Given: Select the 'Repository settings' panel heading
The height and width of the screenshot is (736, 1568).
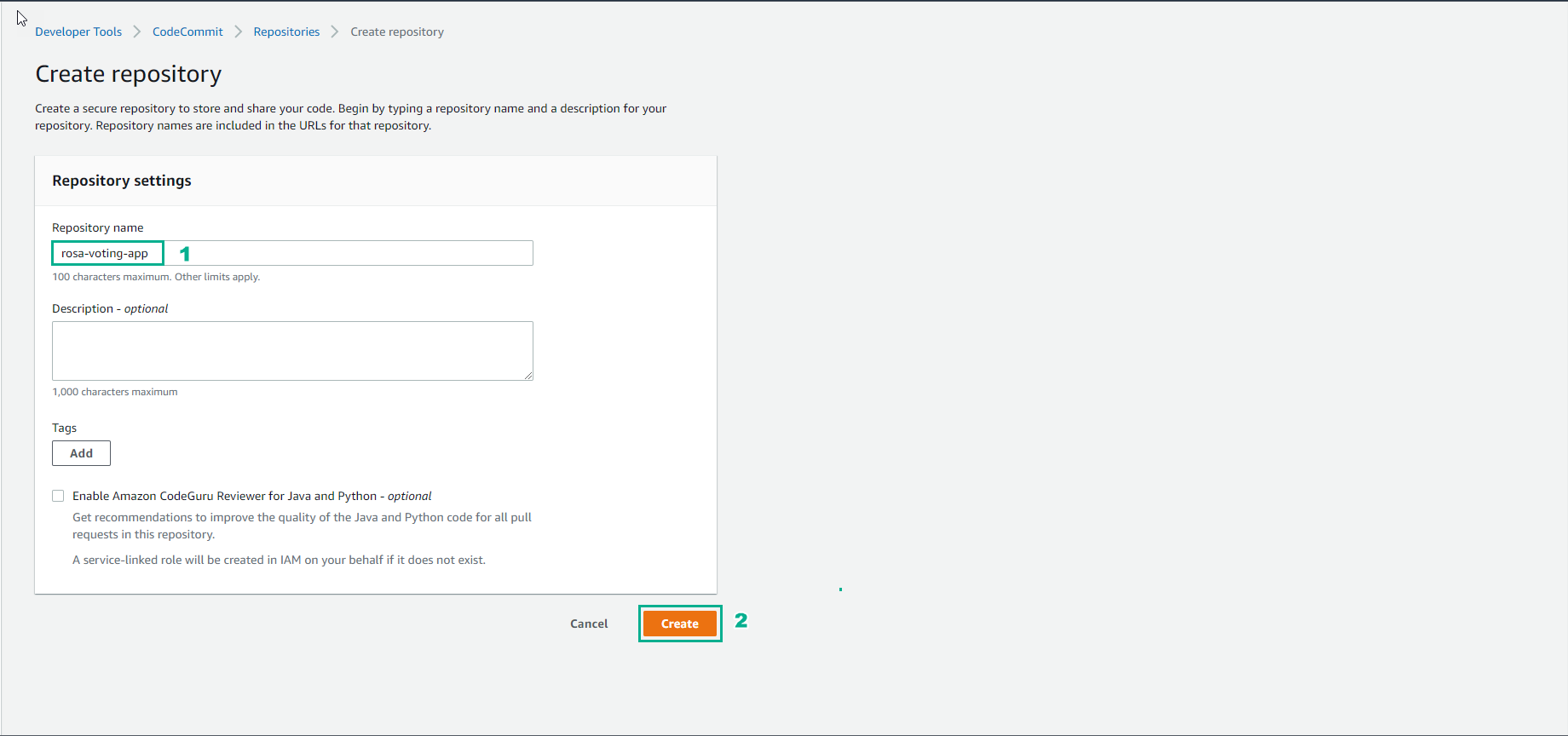Looking at the screenshot, I should coord(122,181).
